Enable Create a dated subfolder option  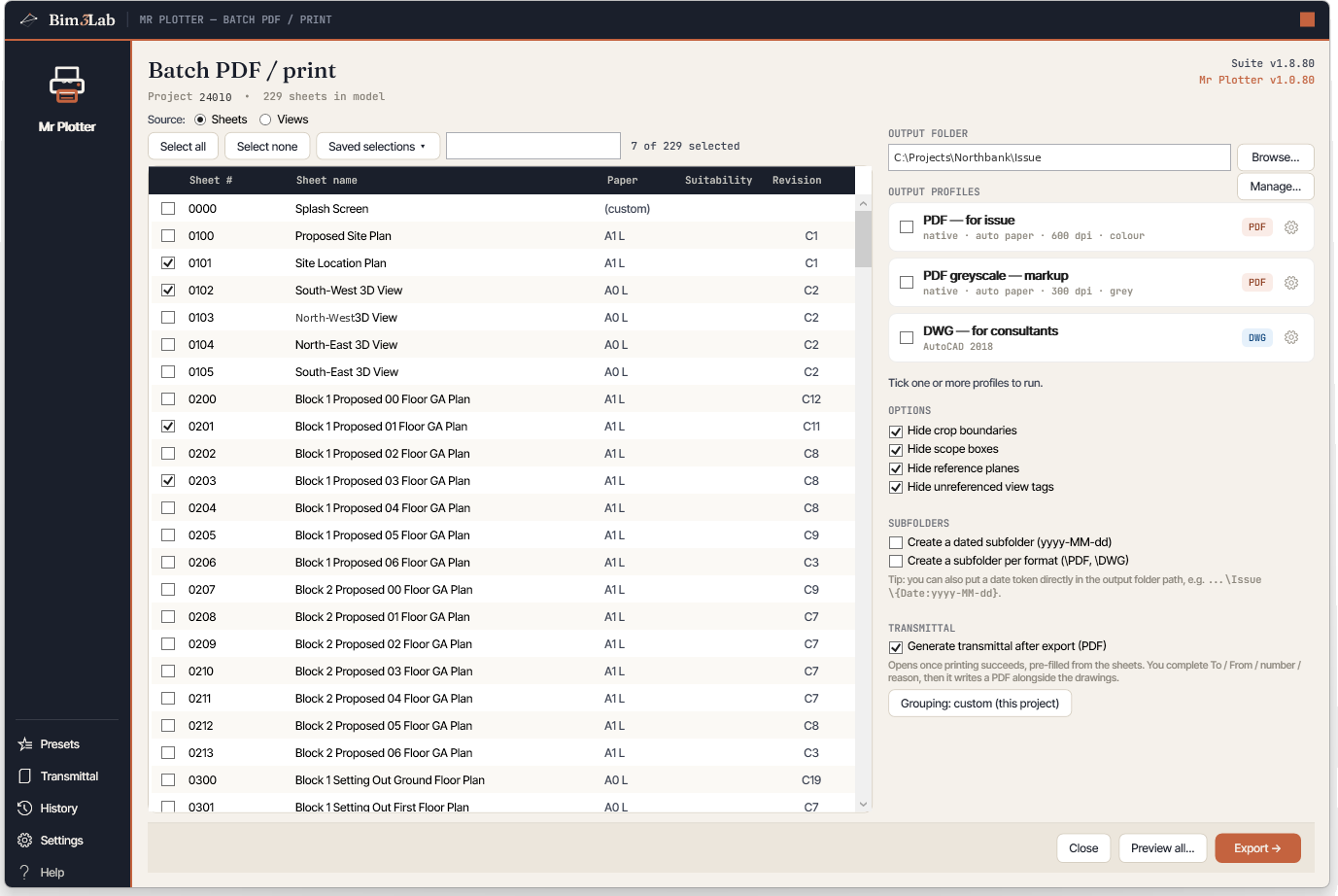[x=896, y=543]
